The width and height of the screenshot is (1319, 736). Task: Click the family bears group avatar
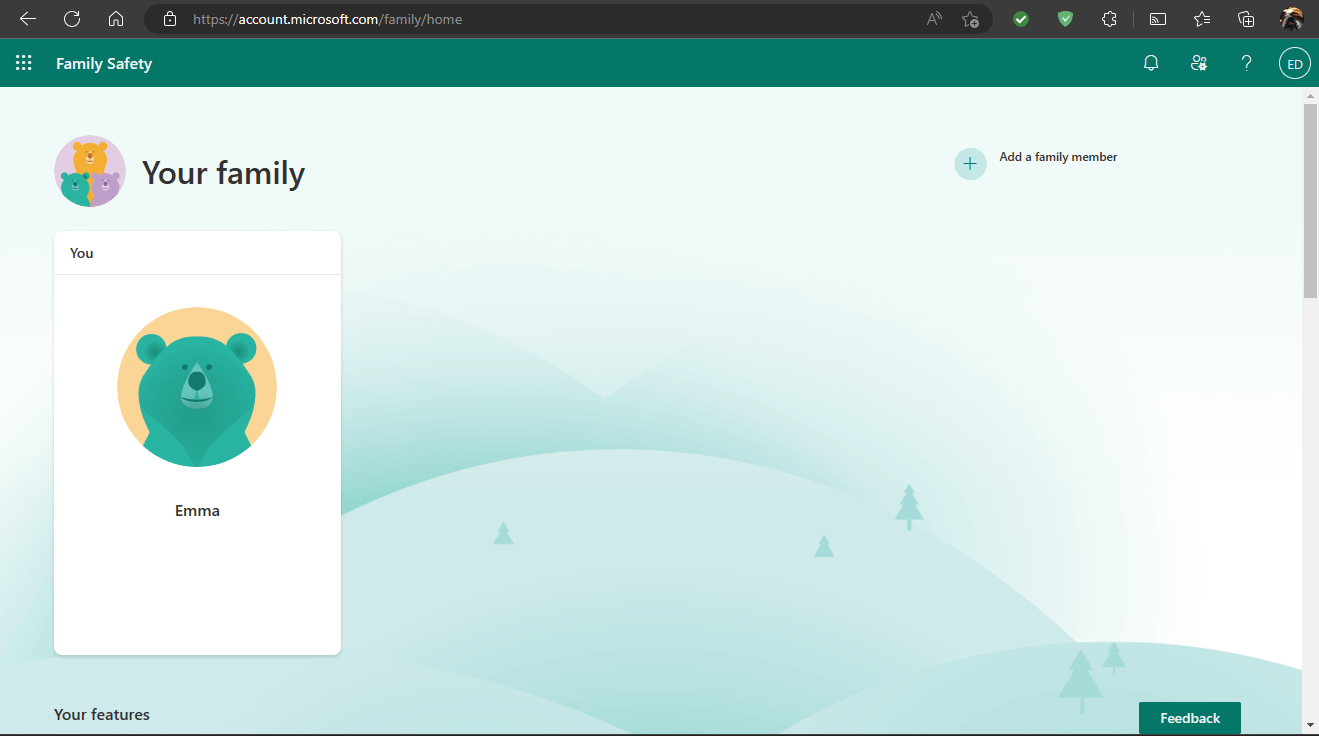point(90,171)
